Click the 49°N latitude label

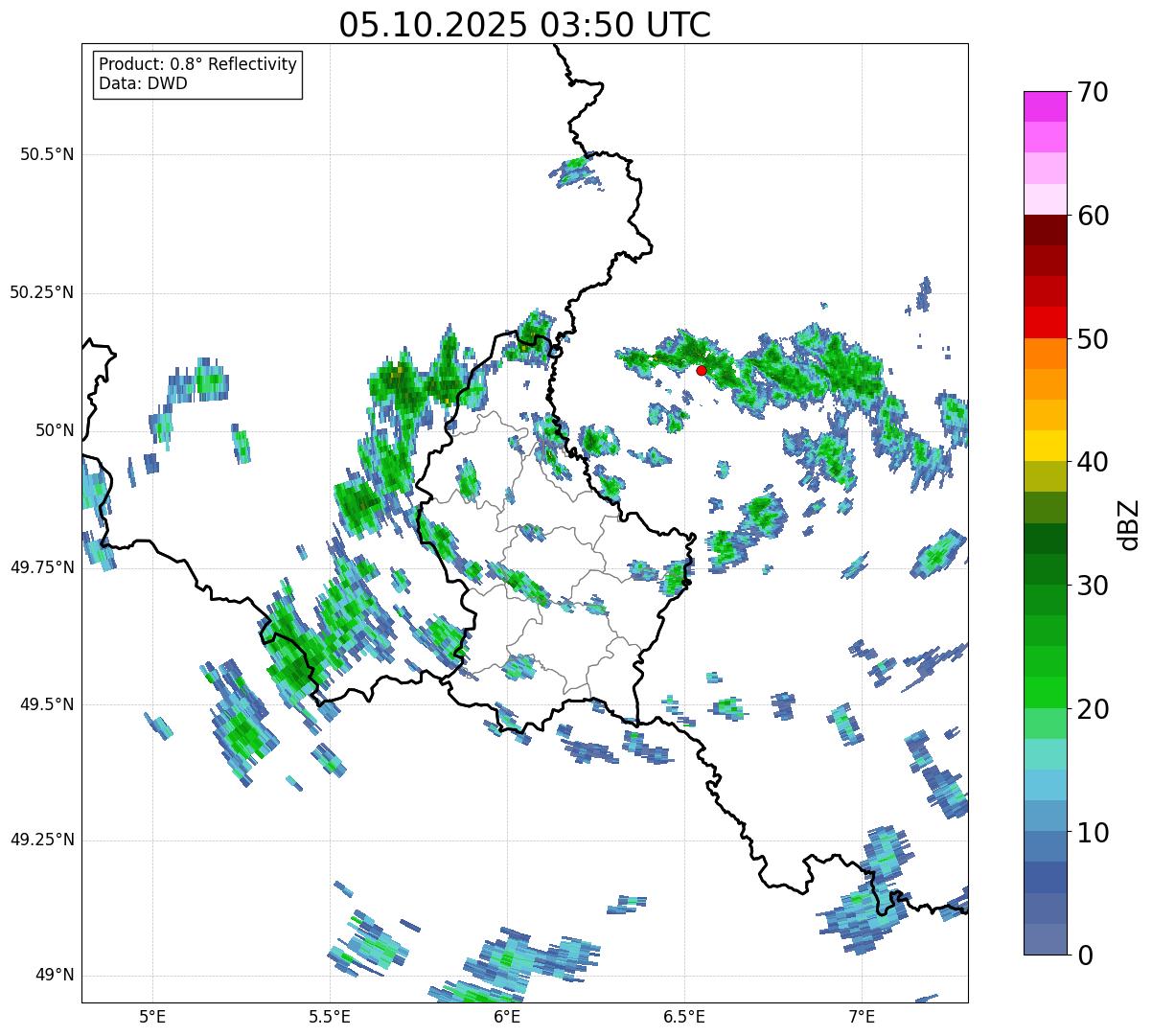tap(55, 976)
